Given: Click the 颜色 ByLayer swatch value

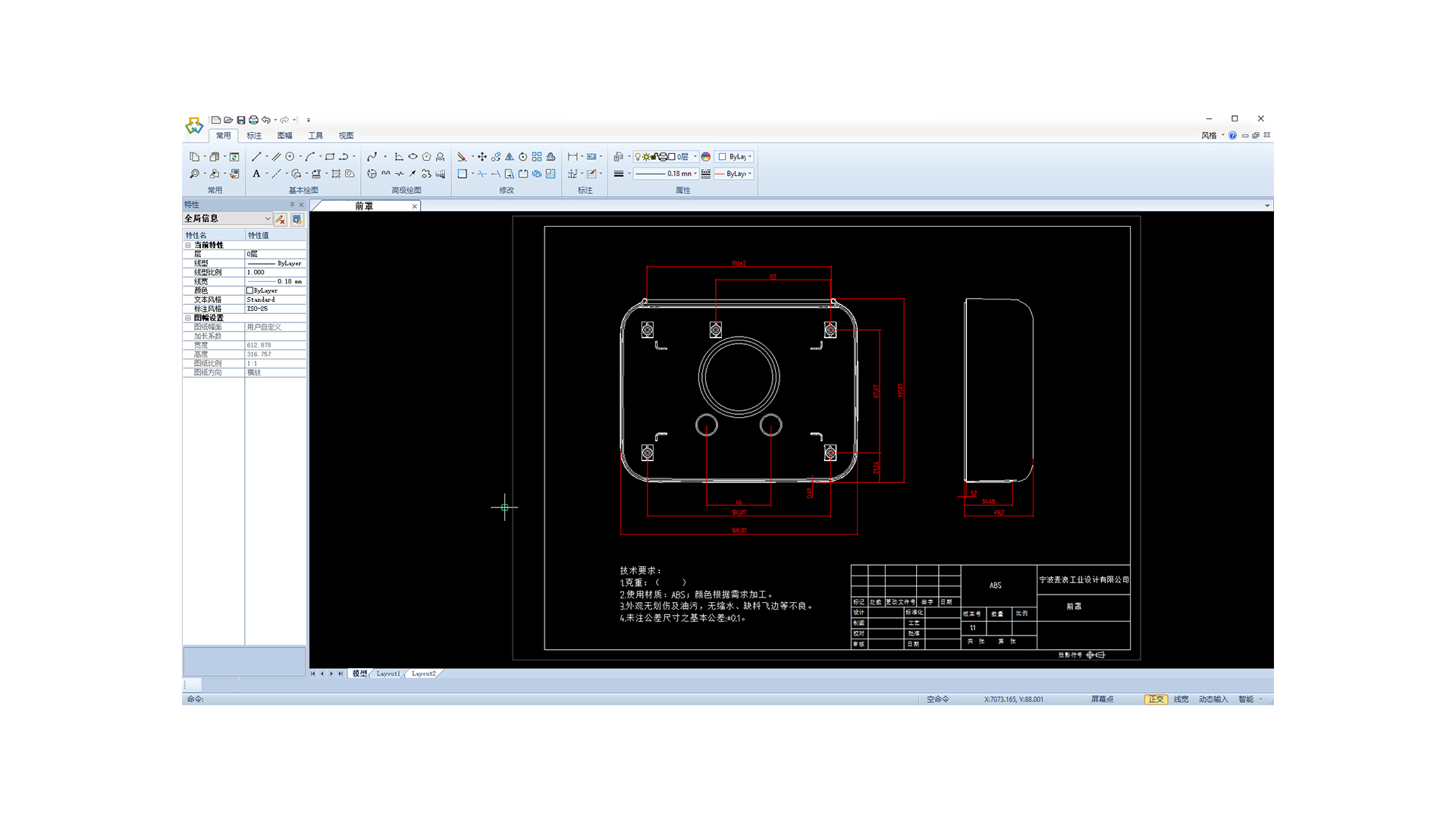Looking at the screenshot, I should click(275, 290).
